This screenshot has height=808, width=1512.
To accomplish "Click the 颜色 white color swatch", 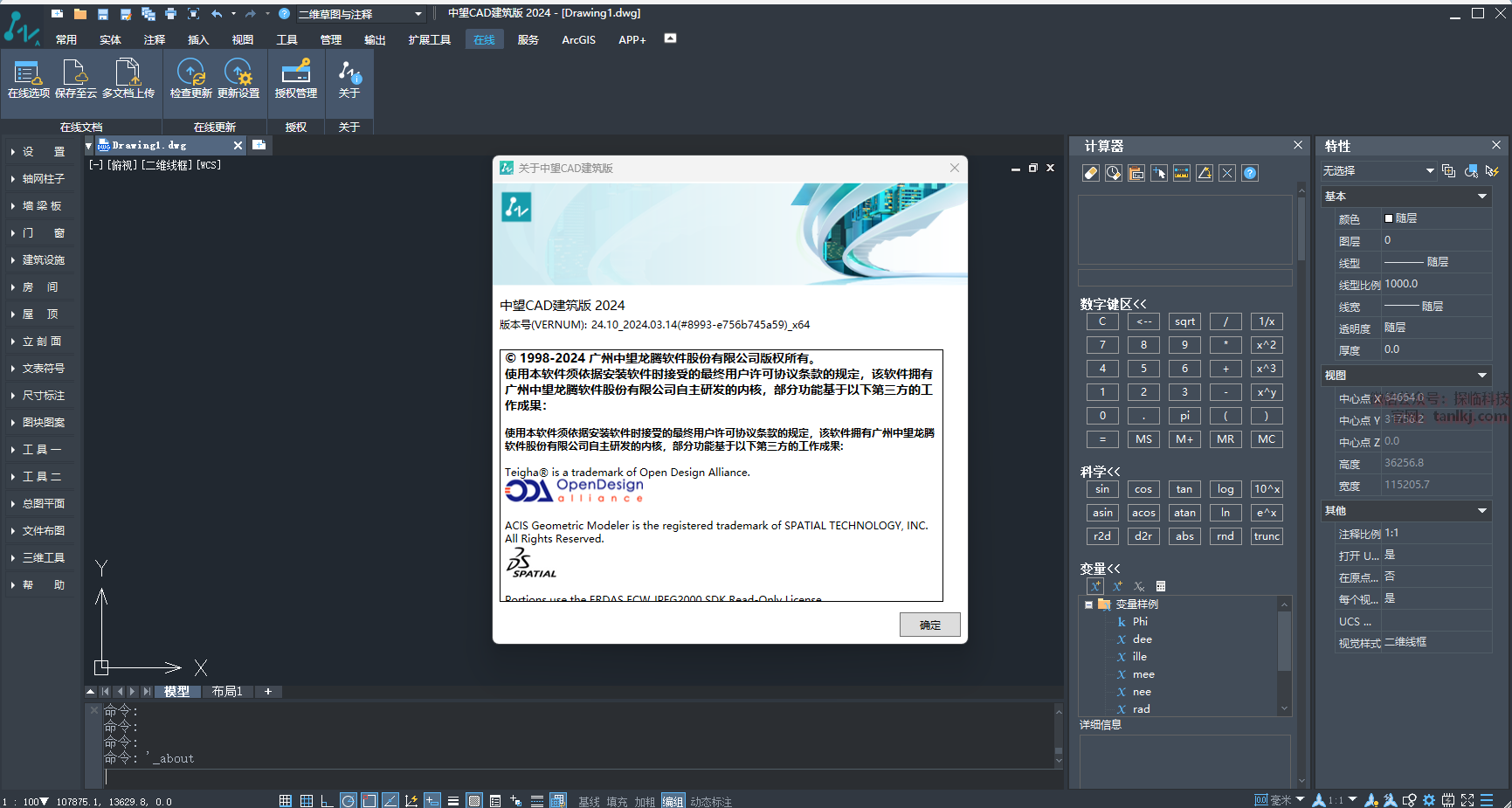I will point(1389,218).
